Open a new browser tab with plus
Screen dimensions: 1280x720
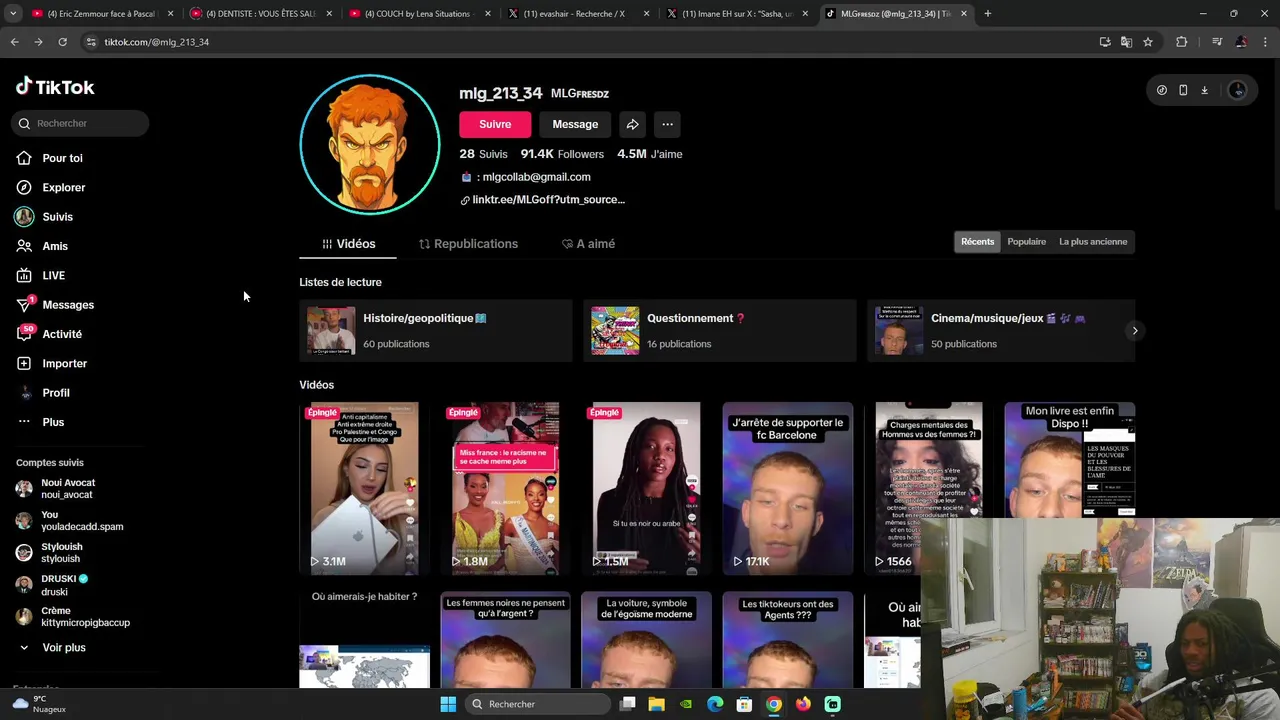987,14
